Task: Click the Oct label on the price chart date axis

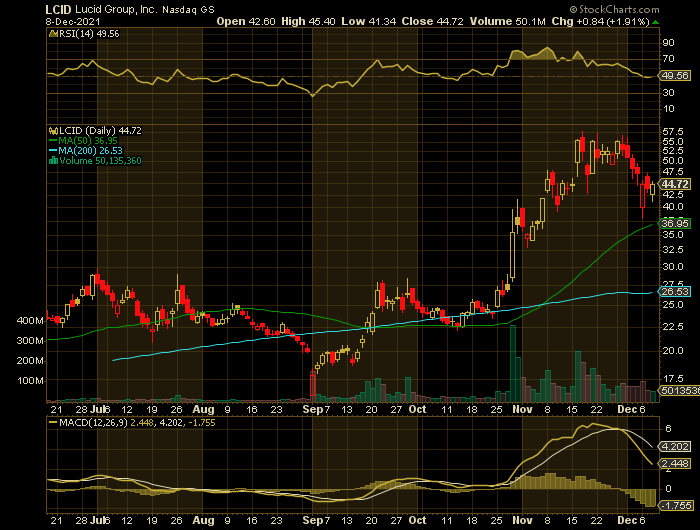Action: (x=417, y=409)
